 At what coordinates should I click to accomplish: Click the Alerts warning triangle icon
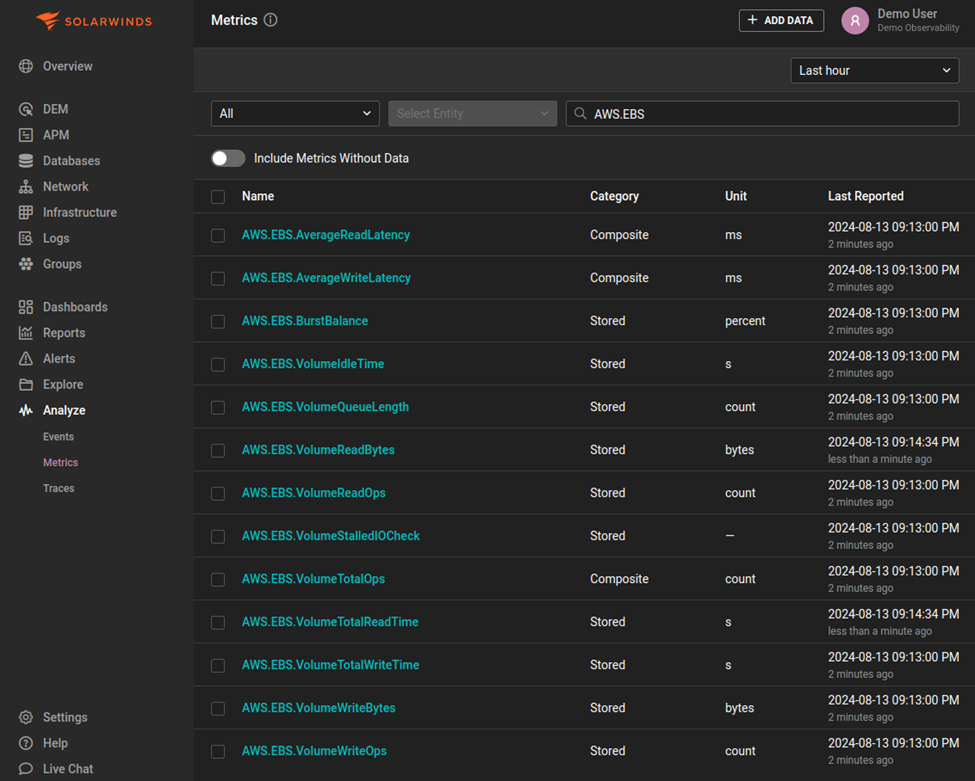click(x=25, y=359)
